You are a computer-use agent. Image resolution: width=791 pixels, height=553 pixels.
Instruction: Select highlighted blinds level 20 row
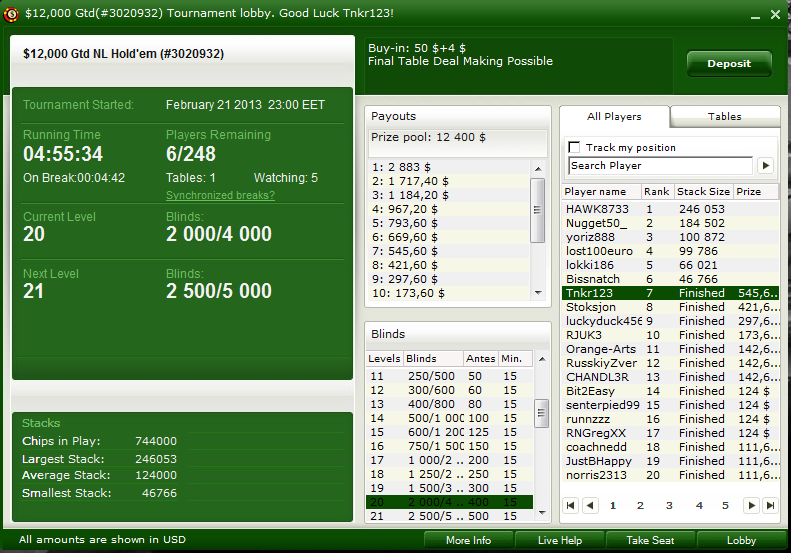(449, 502)
